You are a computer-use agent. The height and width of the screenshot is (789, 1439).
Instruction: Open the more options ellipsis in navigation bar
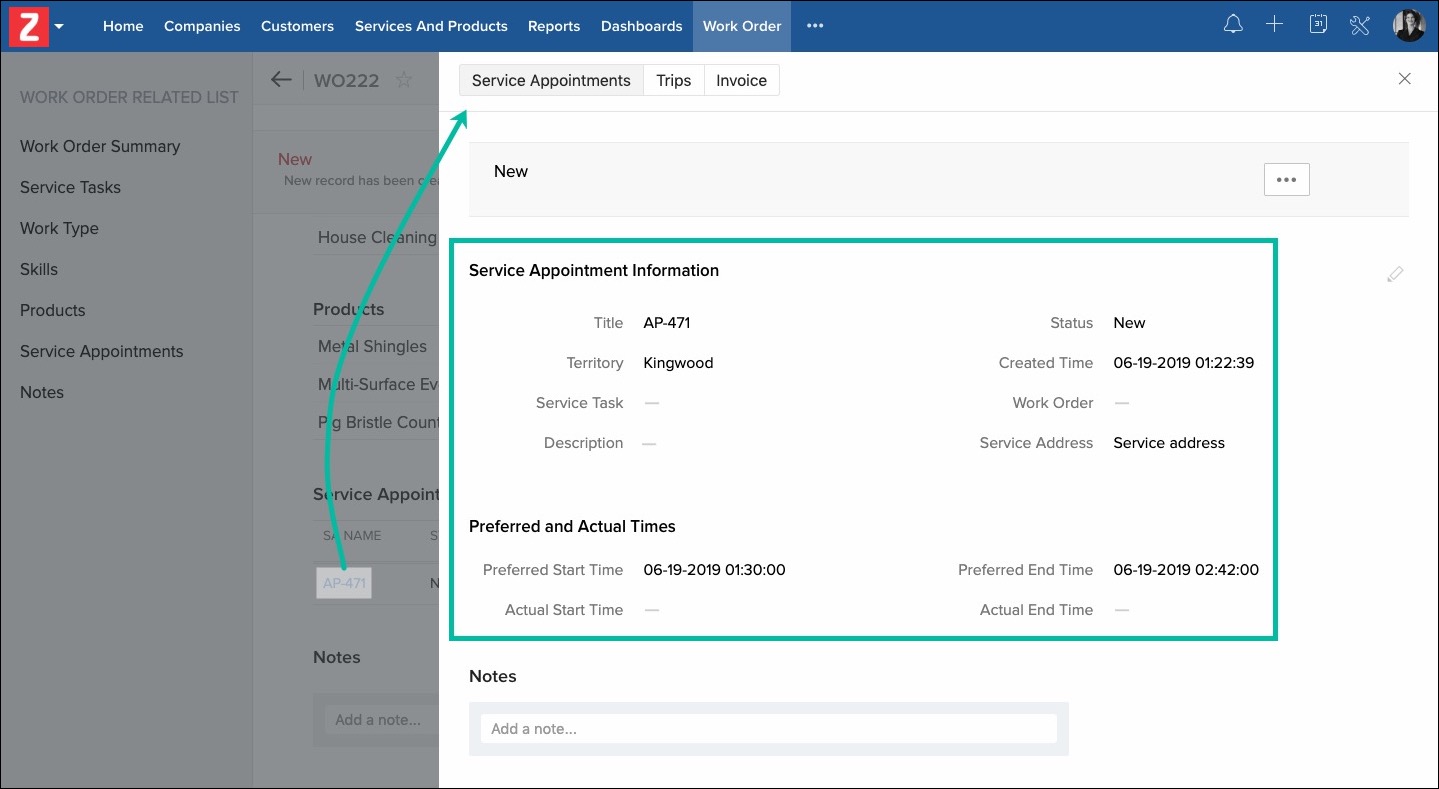pyautogui.click(x=815, y=26)
